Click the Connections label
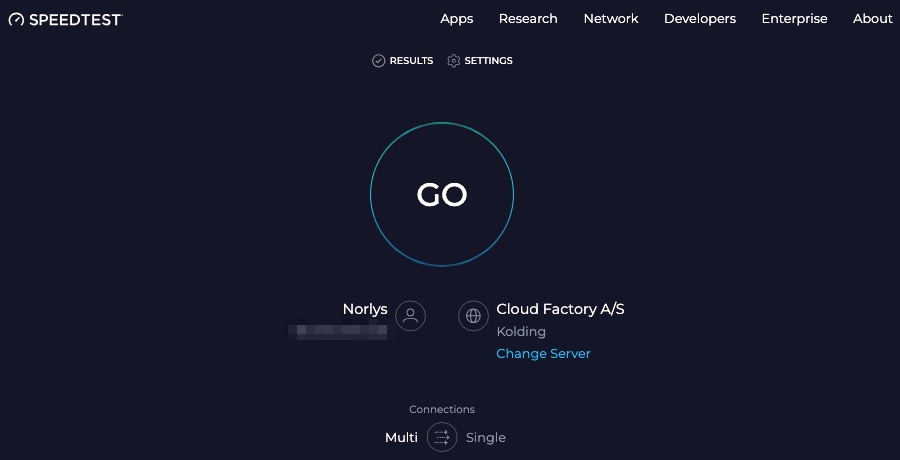 click(x=442, y=409)
